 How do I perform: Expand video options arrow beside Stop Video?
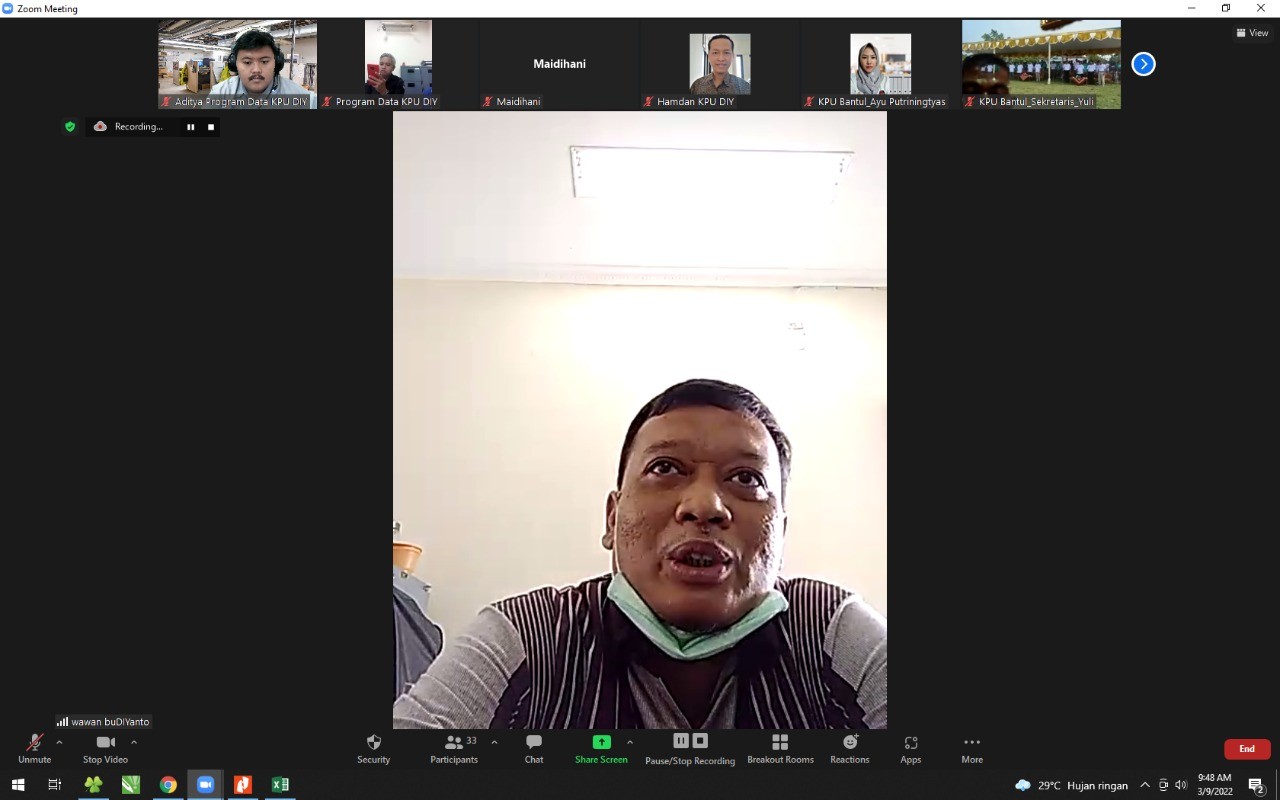pyautogui.click(x=134, y=742)
